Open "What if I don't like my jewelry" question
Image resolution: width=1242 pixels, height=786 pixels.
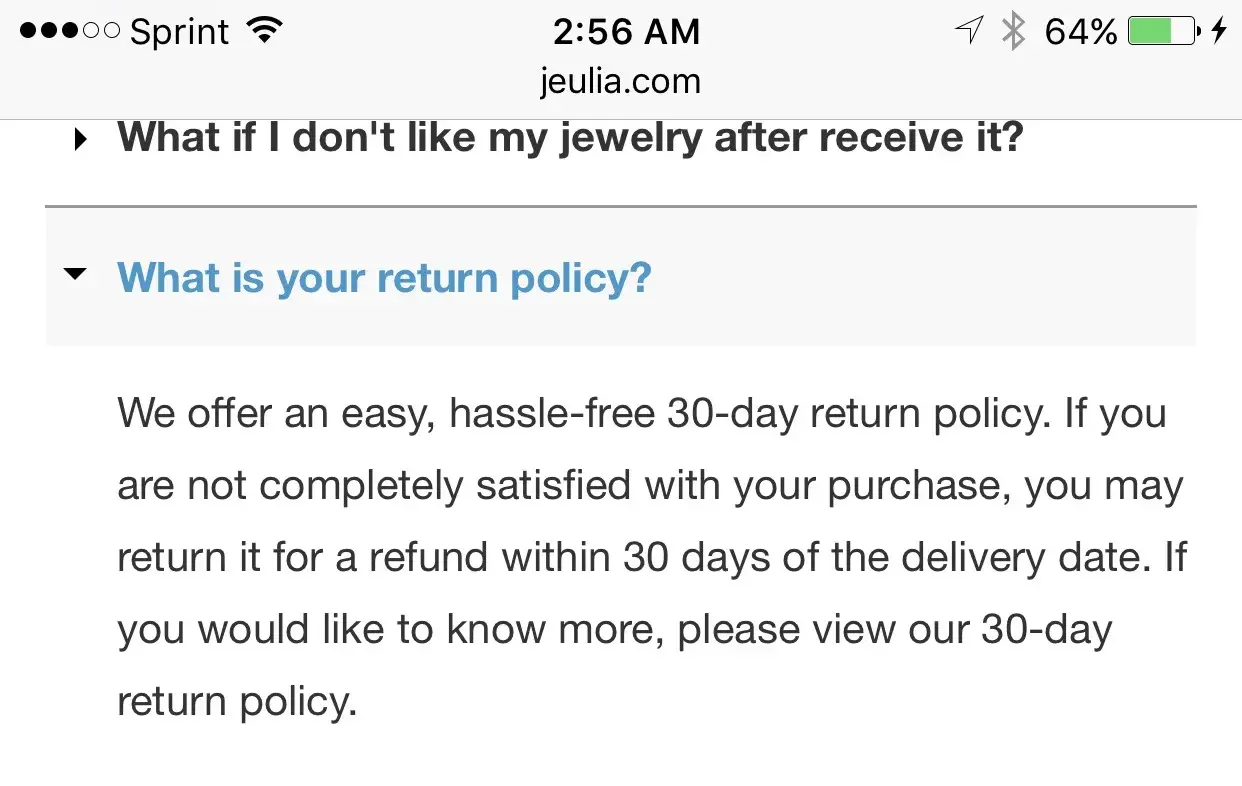570,137
